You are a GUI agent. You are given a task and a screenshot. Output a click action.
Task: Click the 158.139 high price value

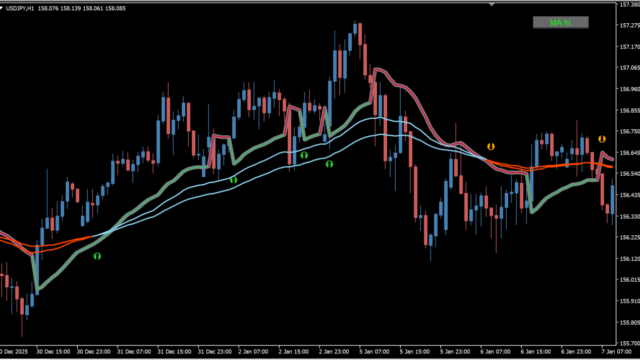point(70,8)
